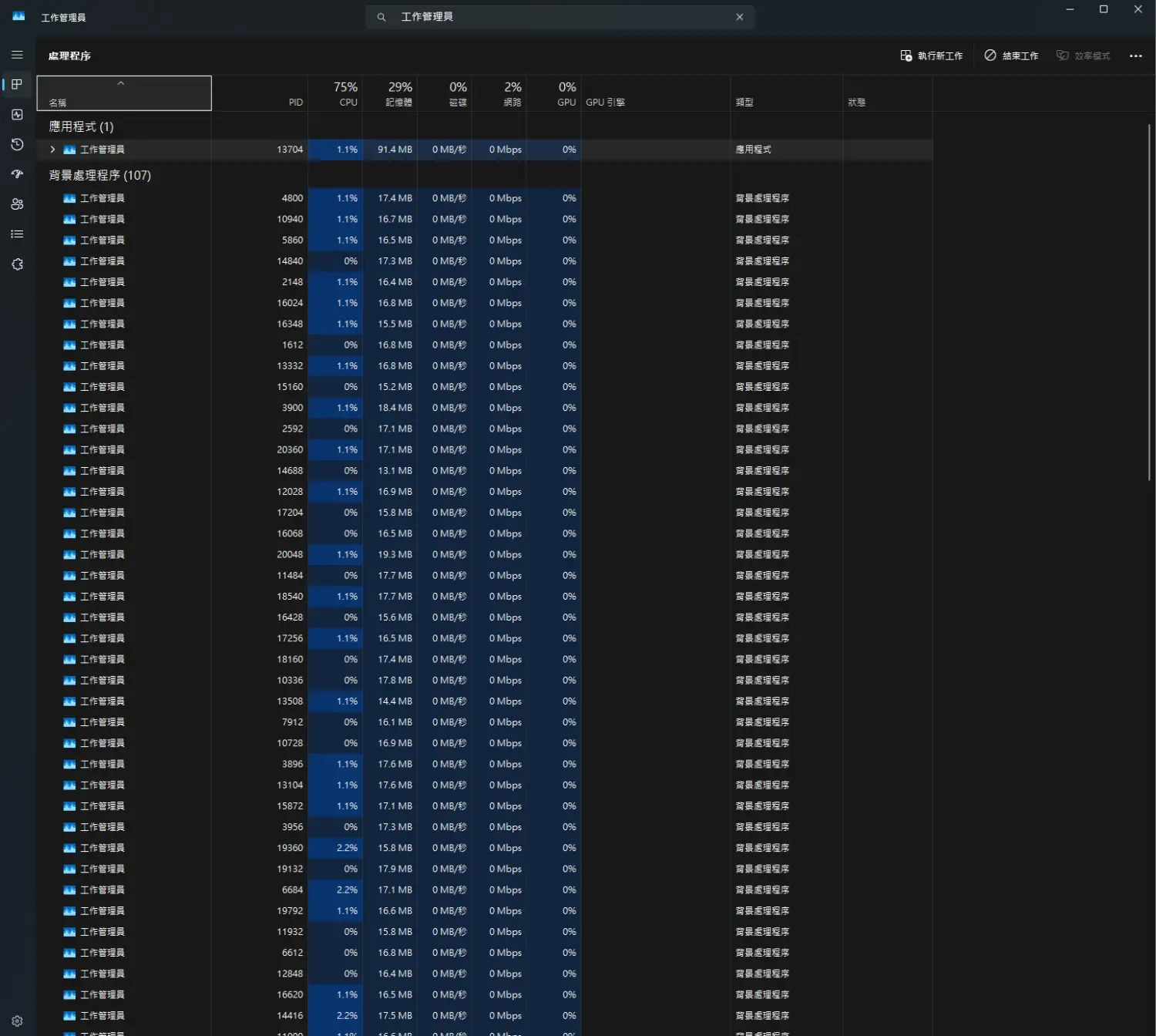Click the vertical scrollbar of process list
Viewport: 1156px width, 1036px height.
1149,302
